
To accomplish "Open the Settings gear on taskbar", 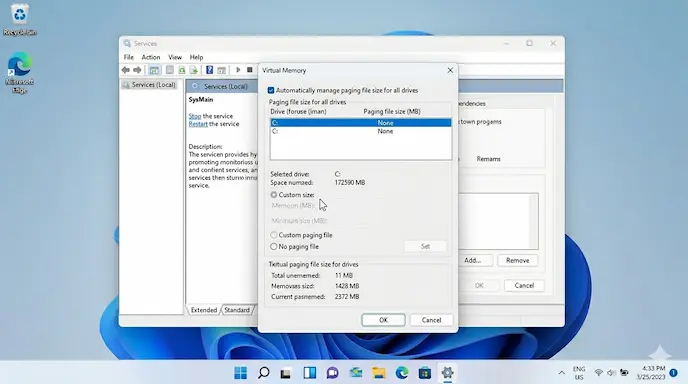I will click(x=448, y=373).
